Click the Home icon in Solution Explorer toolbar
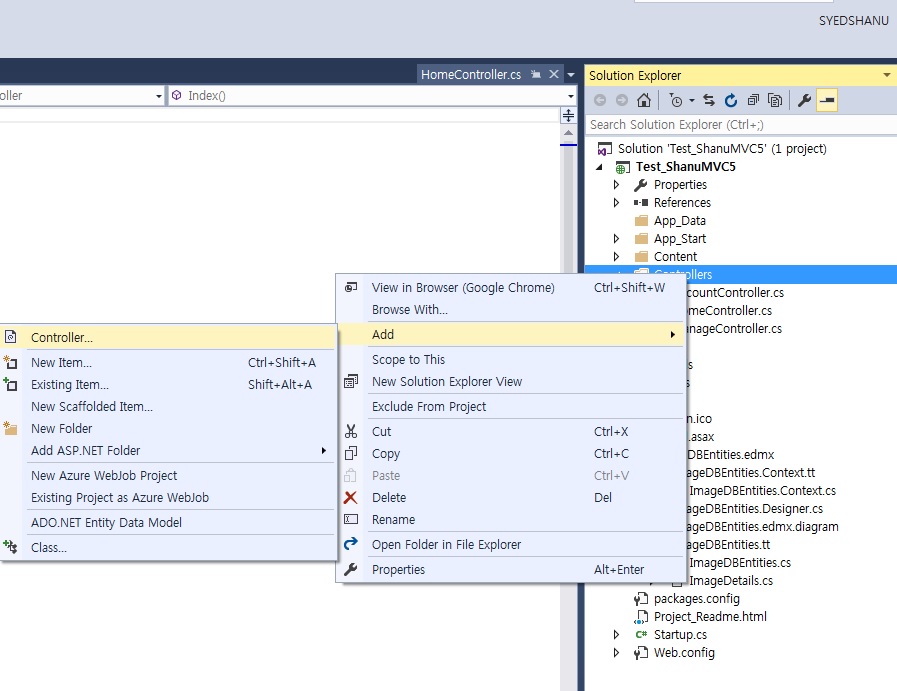Screen dimensions: 897x691 644,100
